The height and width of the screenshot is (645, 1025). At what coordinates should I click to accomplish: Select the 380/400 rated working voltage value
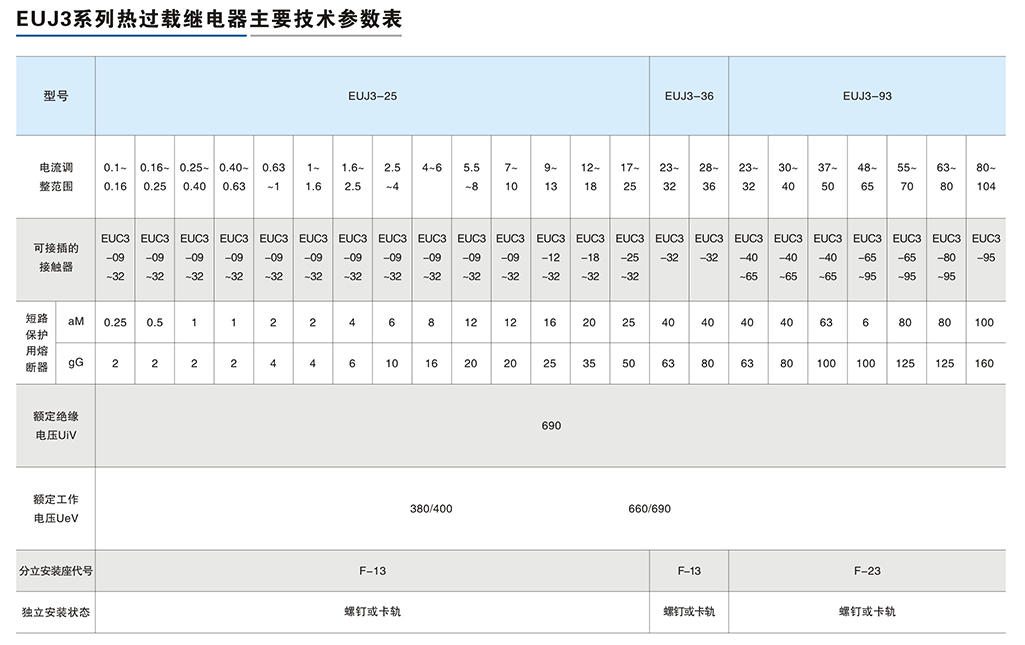[x=431, y=509]
